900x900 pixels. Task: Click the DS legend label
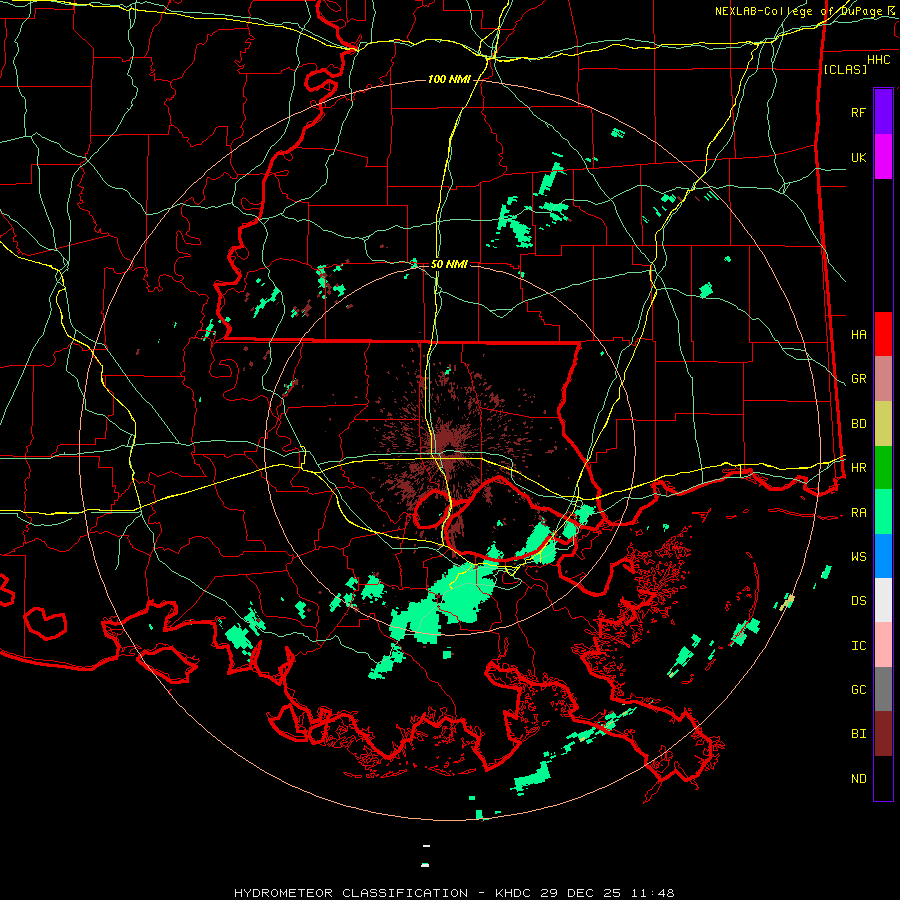[859, 600]
